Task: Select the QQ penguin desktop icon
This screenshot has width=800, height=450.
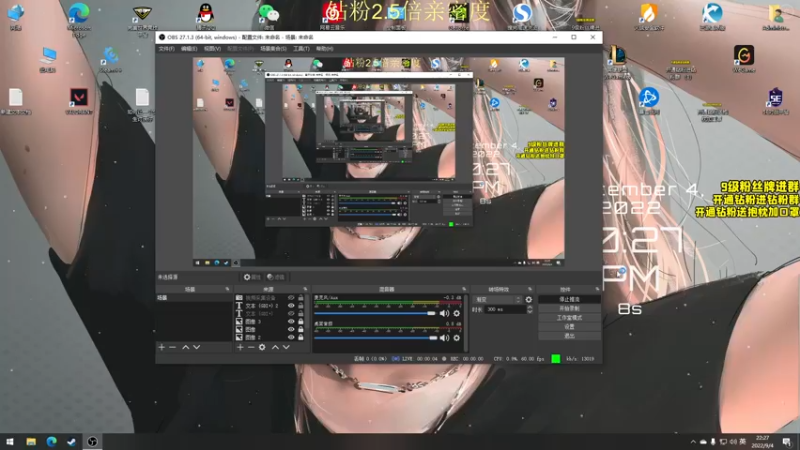Action: [x=205, y=16]
